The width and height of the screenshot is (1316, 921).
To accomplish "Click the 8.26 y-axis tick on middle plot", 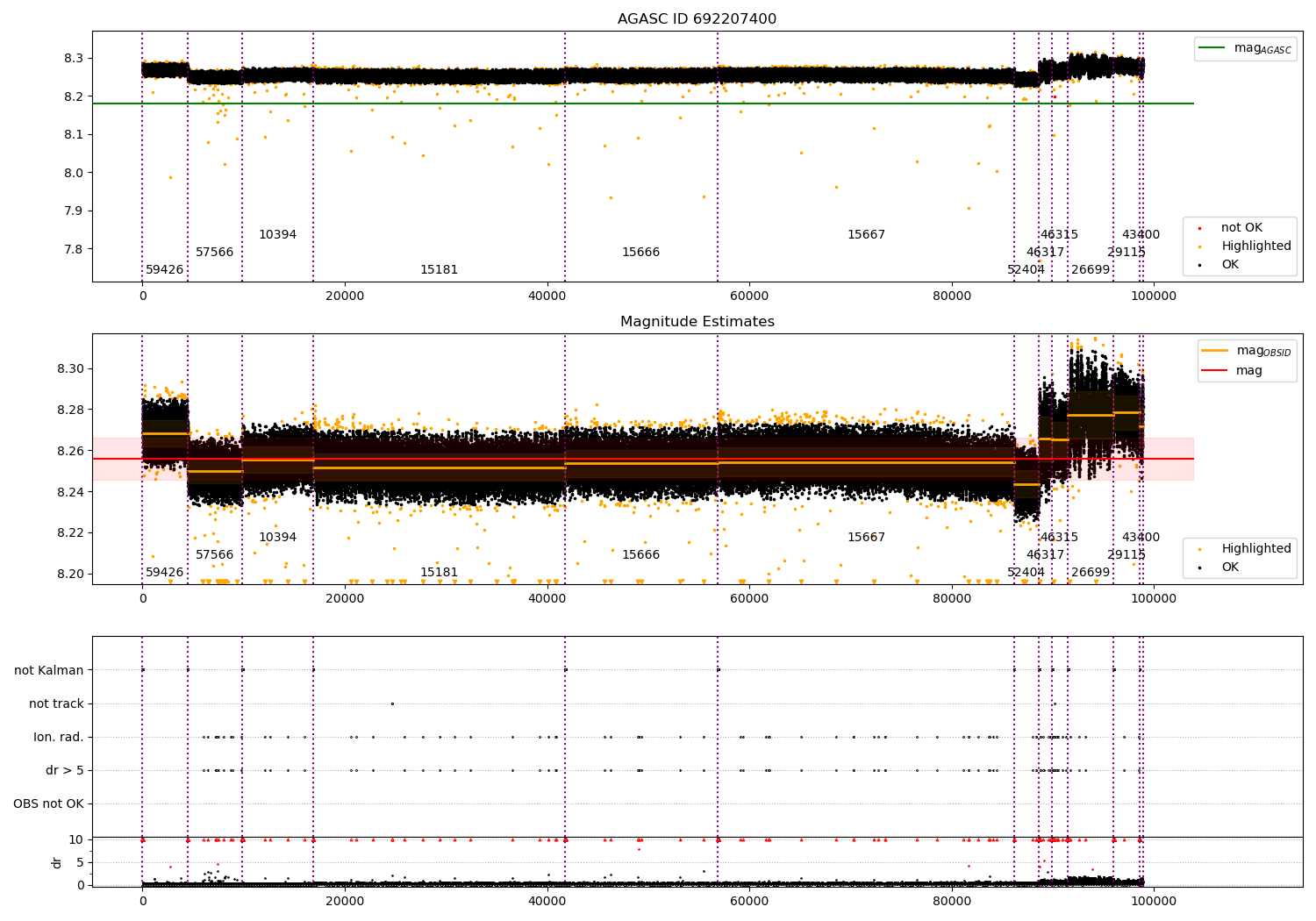I will 70,452.
